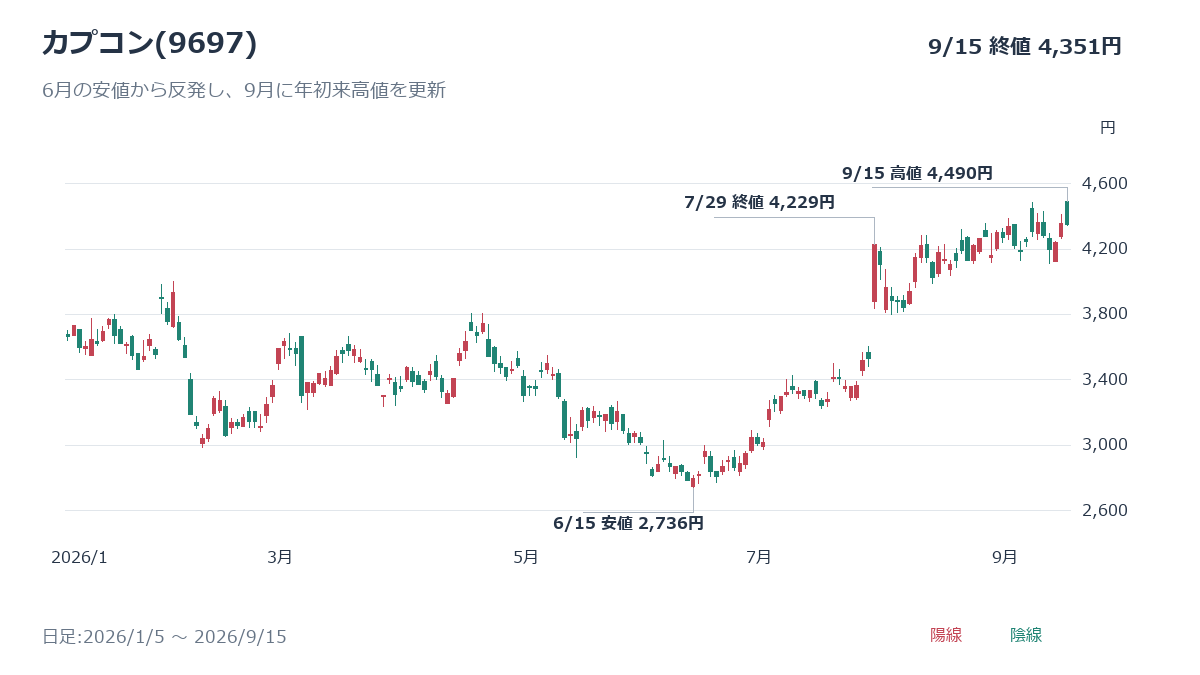Click the 5月 x-axis label
The width and height of the screenshot is (1200, 675).
click(525, 557)
